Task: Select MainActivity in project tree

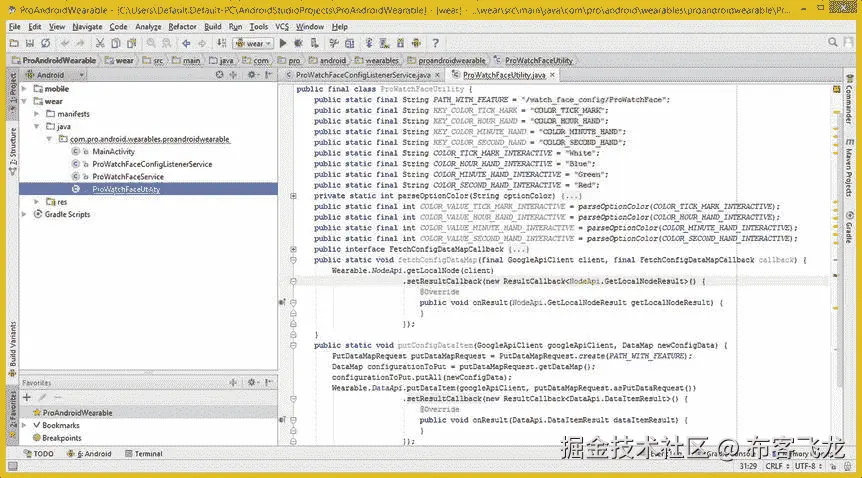Action: point(113,151)
